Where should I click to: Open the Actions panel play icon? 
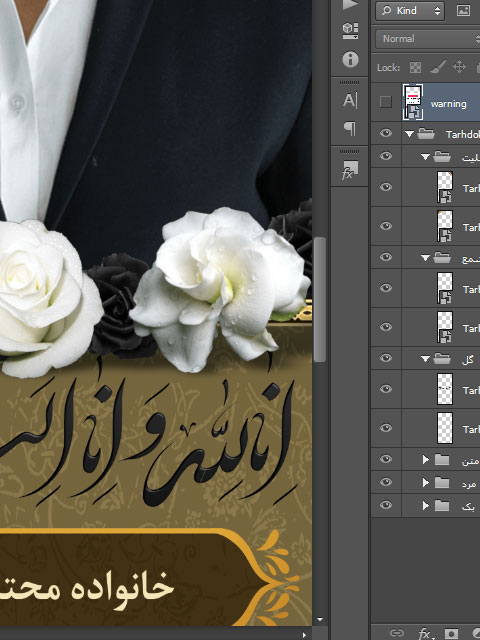pyautogui.click(x=350, y=4)
